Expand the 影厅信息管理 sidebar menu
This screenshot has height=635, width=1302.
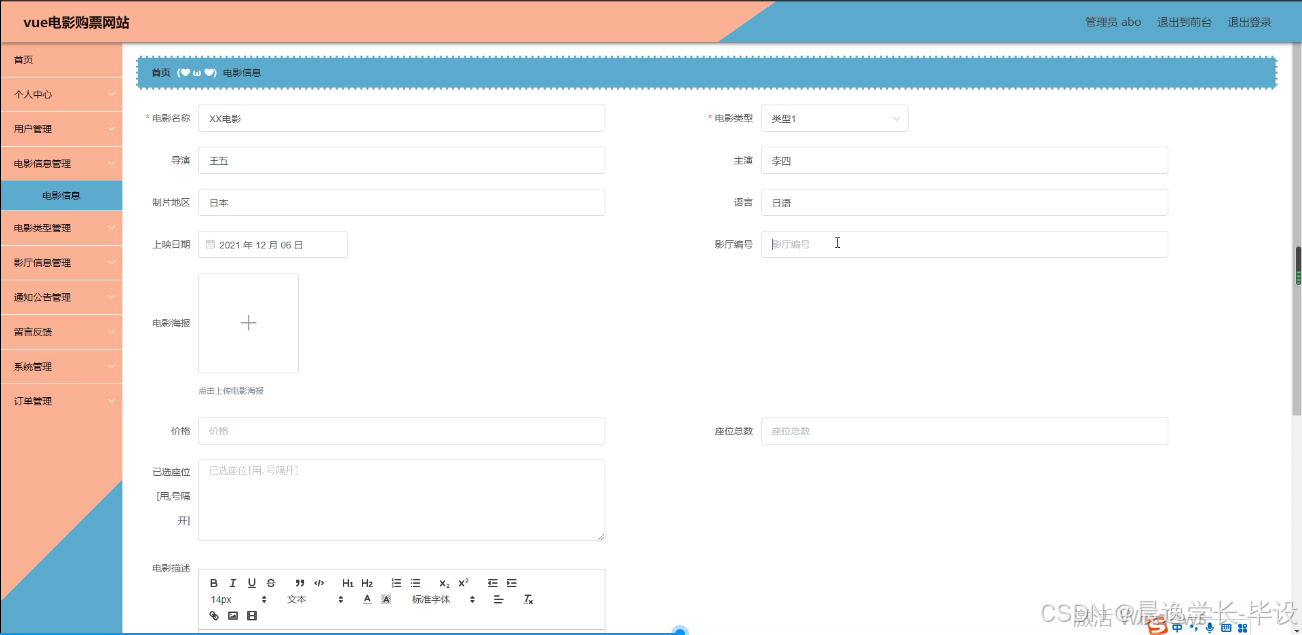pos(61,263)
